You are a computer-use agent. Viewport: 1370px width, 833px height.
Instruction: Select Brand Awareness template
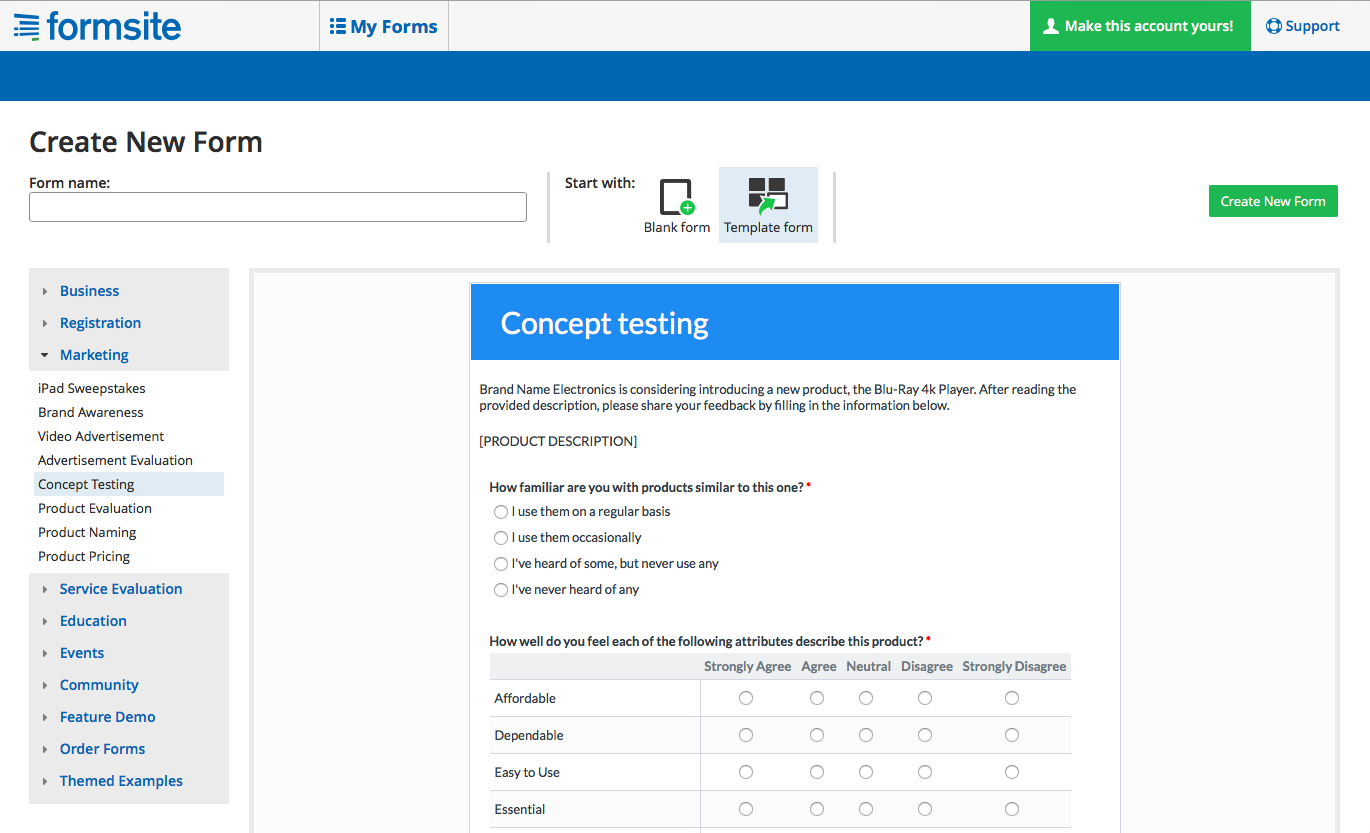tap(91, 412)
